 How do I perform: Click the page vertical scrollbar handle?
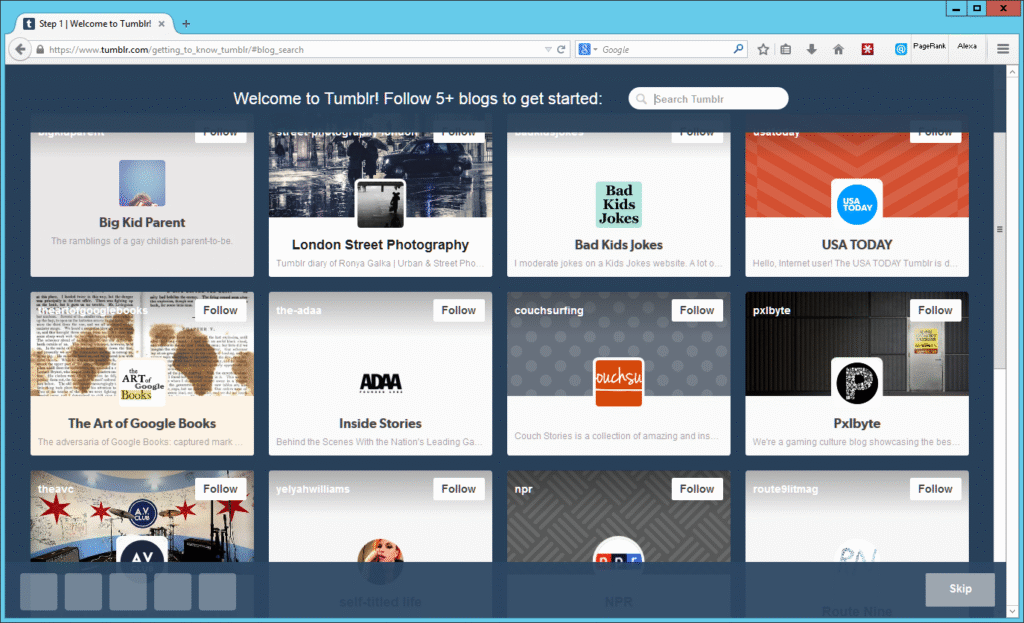click(x=999, y=229)
